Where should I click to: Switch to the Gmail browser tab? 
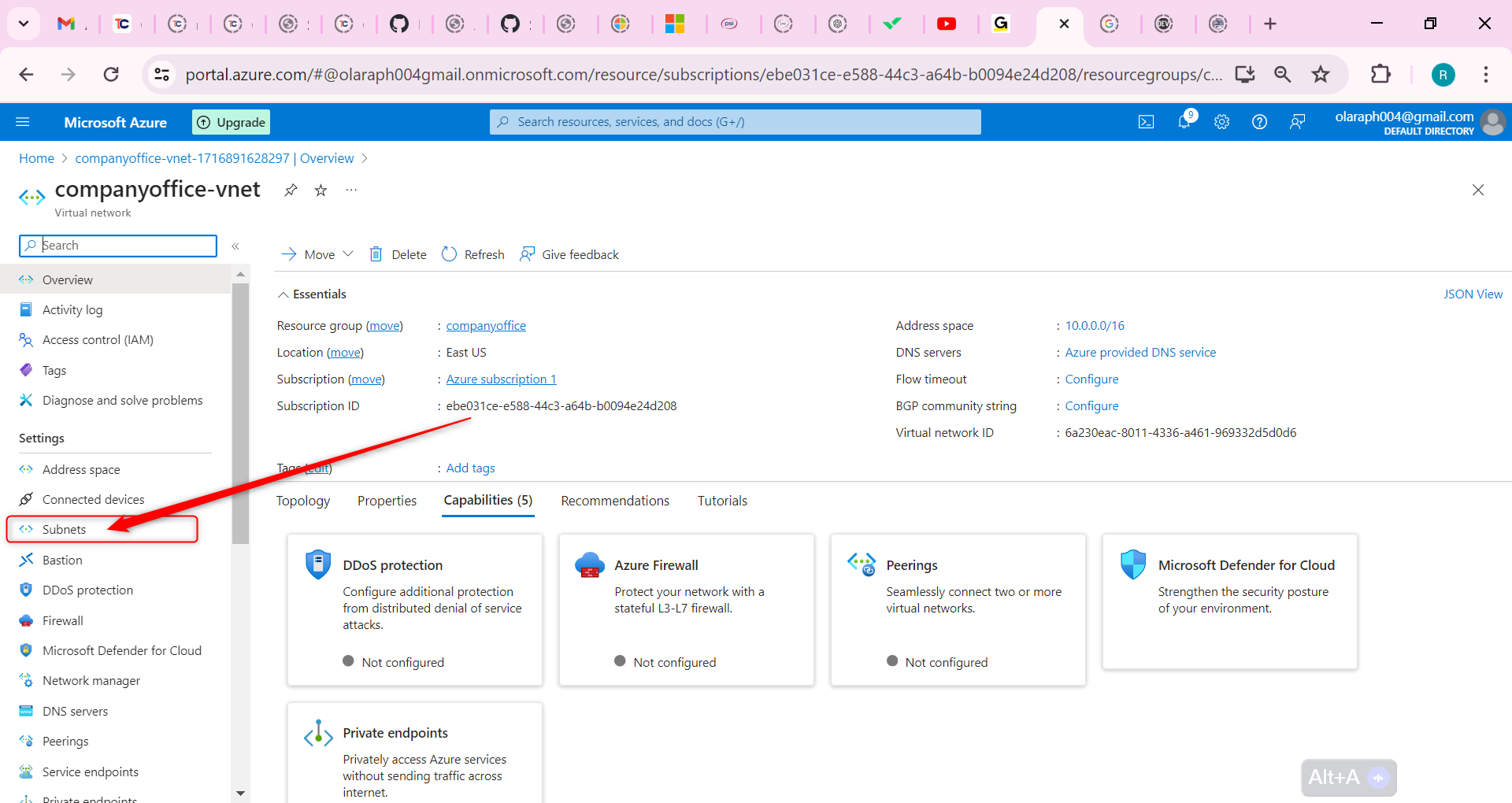coord(66,24)
